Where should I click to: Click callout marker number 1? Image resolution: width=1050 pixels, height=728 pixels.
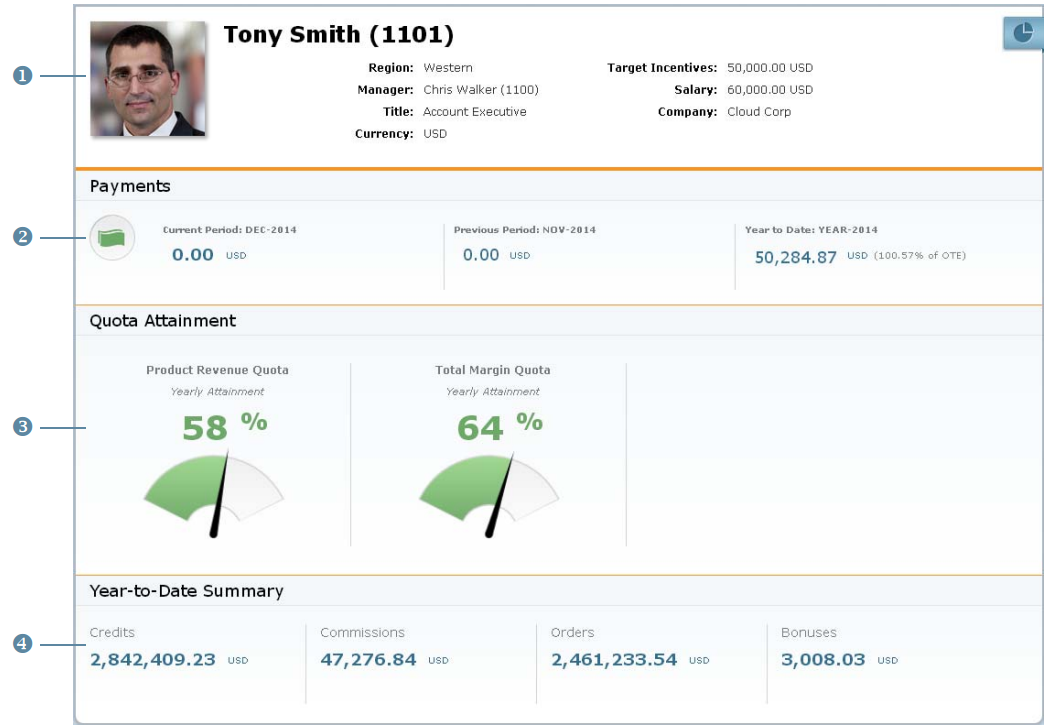pyautogui.click(x=23, y=75)
